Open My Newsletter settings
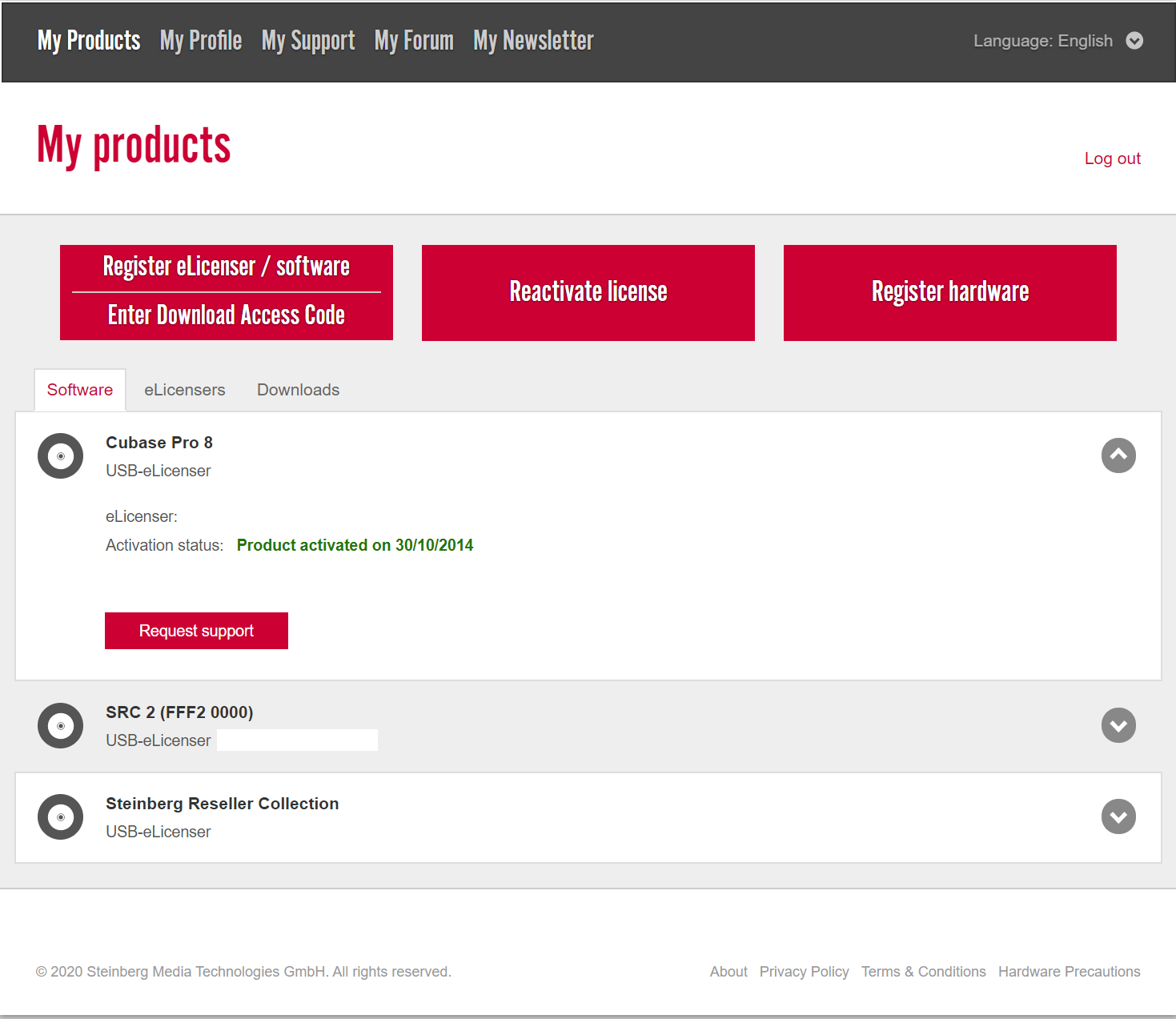 [x=533, y=41]
